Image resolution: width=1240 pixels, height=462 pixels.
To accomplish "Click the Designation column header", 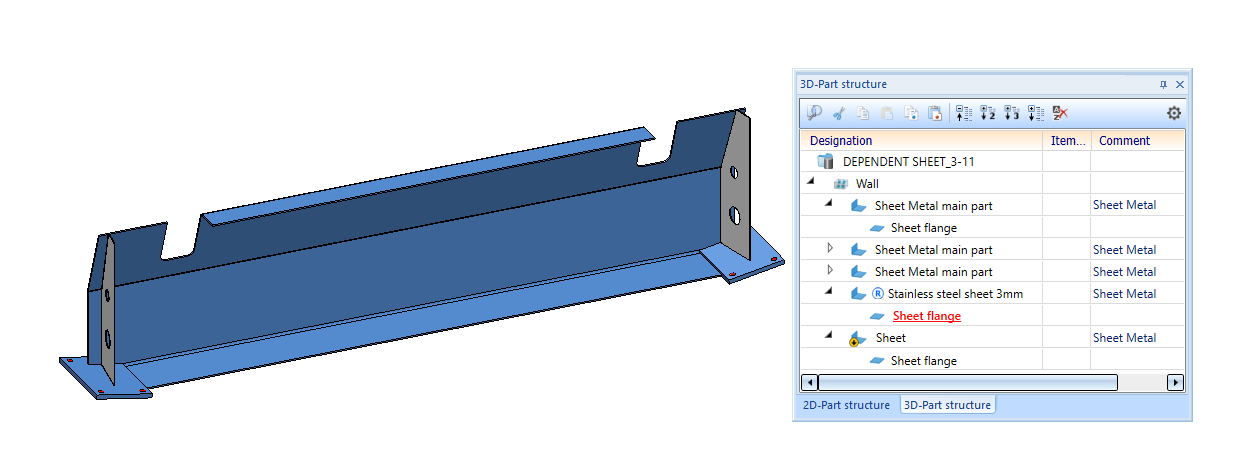I will 921,141.
